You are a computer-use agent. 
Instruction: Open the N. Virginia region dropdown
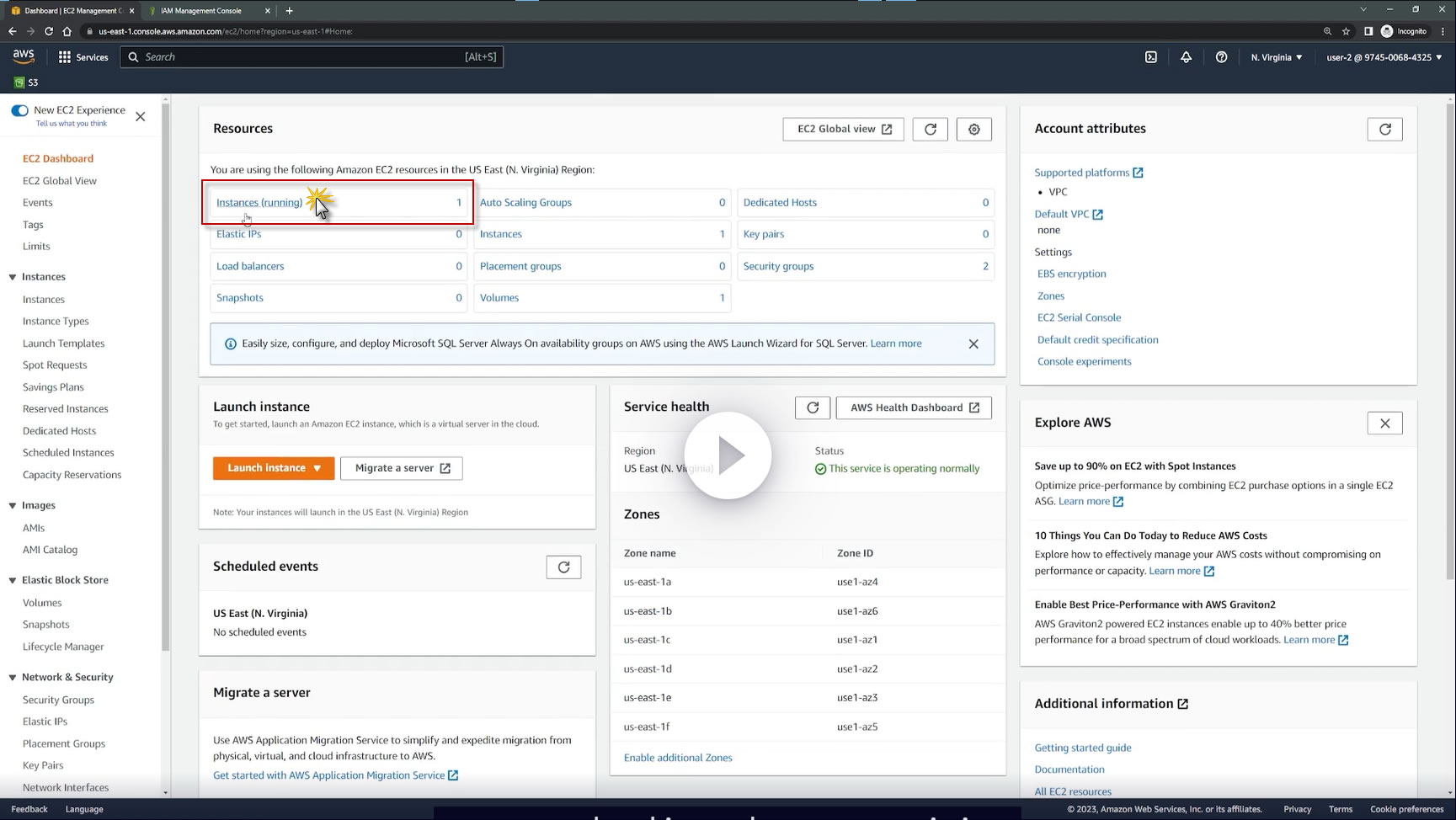tap(1277, 57)
